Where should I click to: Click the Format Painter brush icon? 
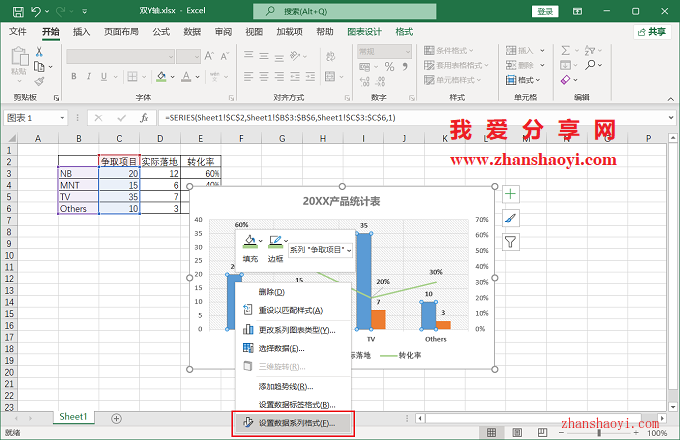[39, 81]
